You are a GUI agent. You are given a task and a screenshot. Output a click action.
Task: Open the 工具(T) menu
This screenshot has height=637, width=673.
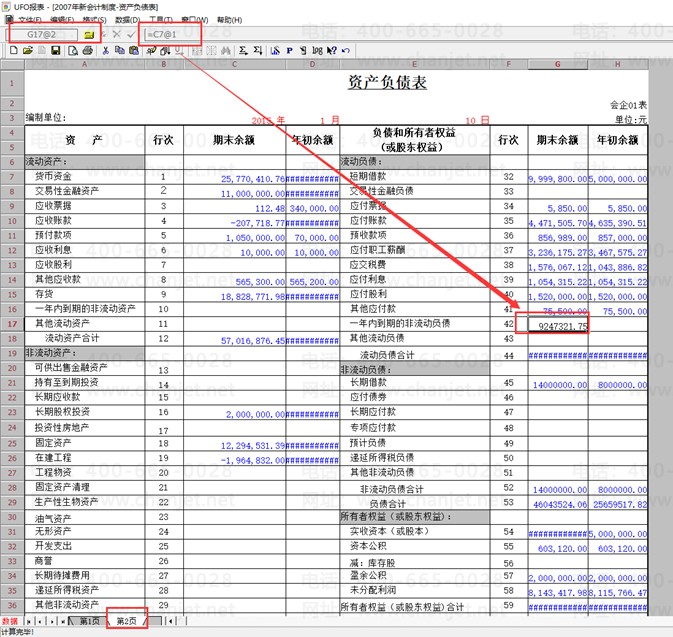coord(161,20)
